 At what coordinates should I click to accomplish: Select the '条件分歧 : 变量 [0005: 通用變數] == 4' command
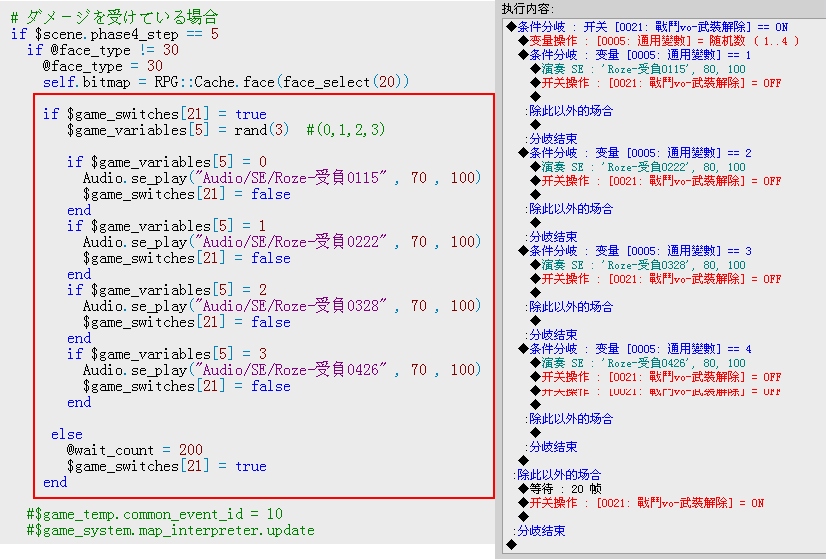pos(635,349)
